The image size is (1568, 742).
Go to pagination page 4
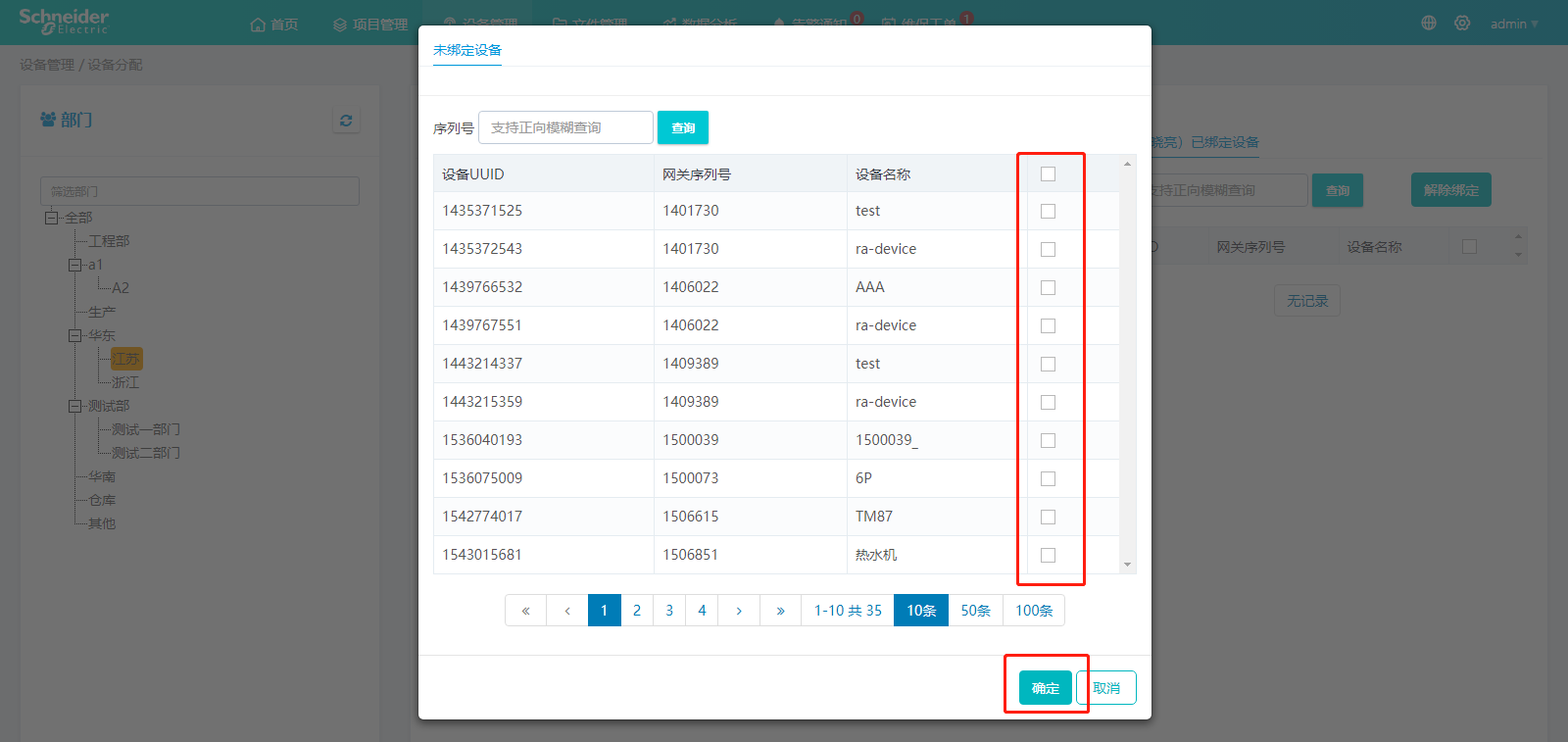tap(702, 611)
